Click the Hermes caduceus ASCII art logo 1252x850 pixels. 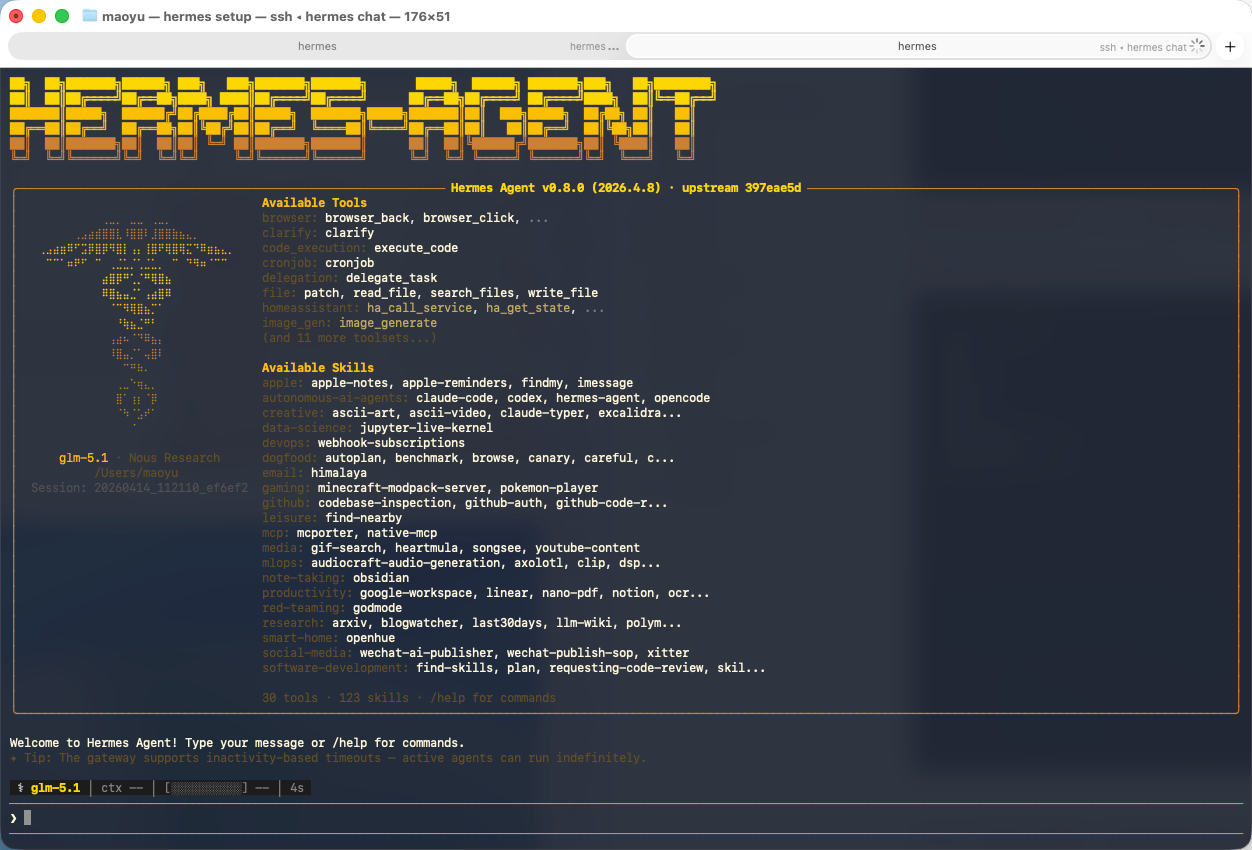pyautogui.click(x=136, y=320)
